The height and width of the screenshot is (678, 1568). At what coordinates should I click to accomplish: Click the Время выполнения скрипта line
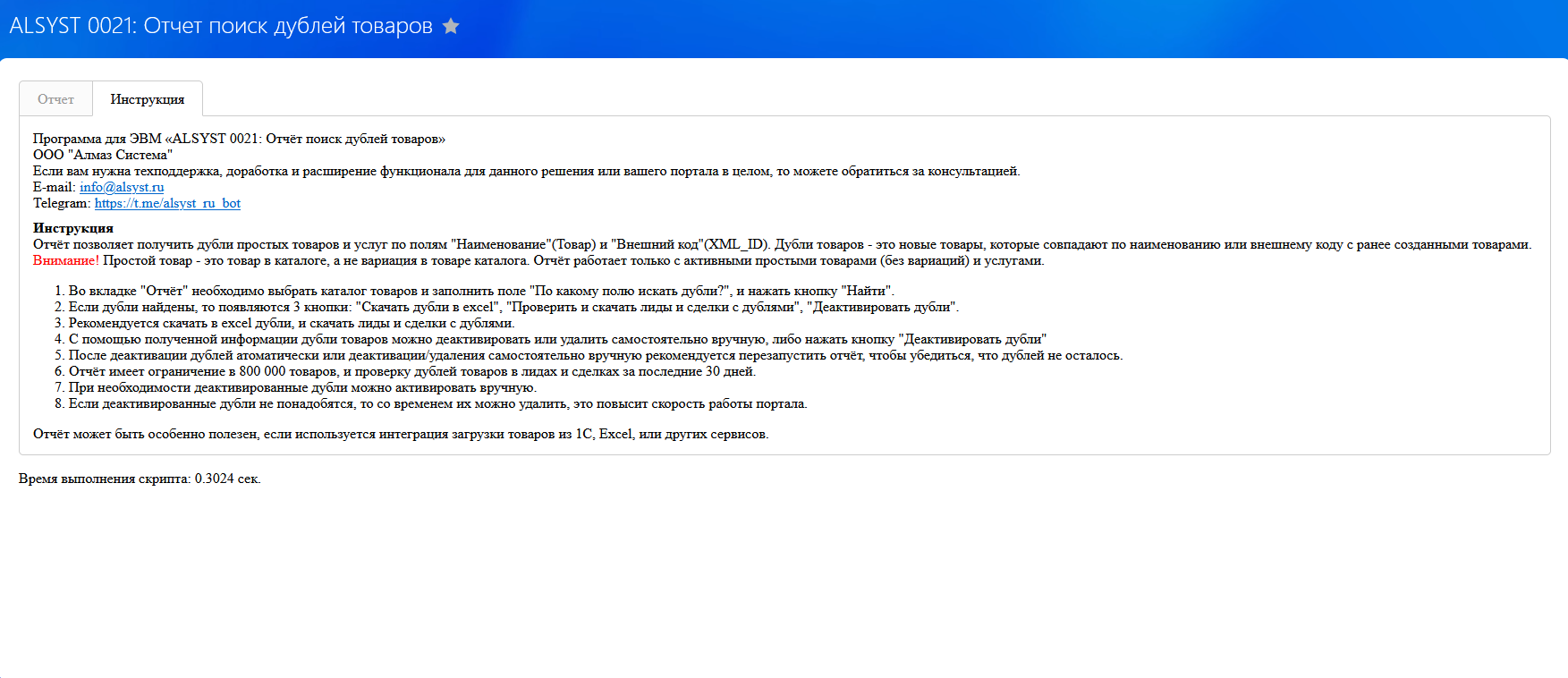click(140, 479)
